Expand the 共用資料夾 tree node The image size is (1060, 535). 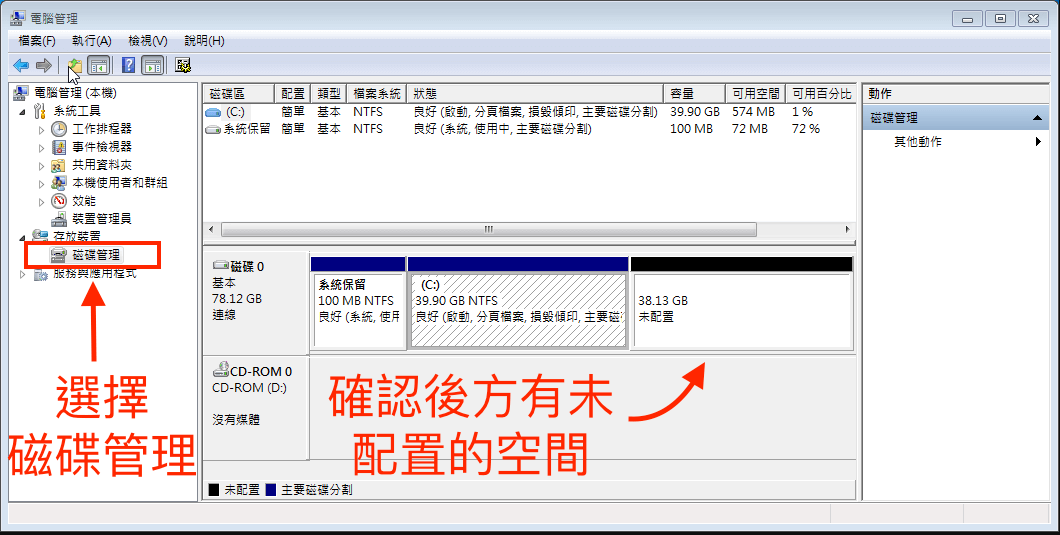tap(41, 165)
